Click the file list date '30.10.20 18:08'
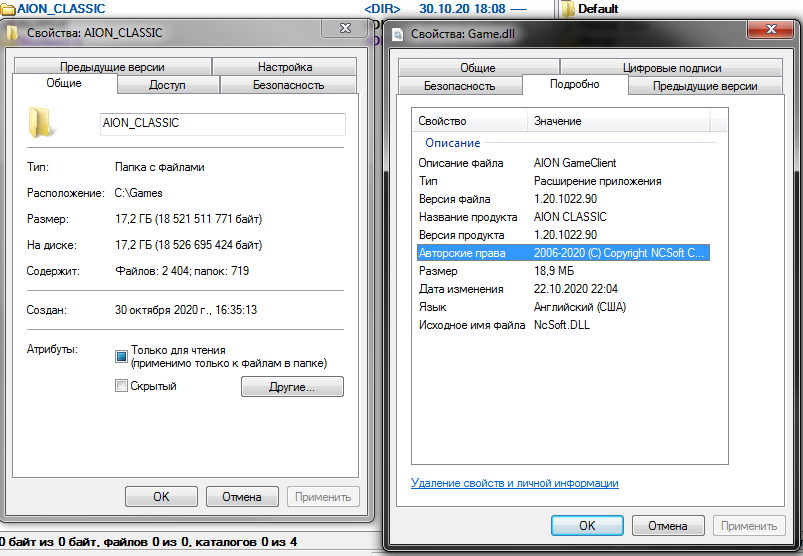 coord(462,9)
